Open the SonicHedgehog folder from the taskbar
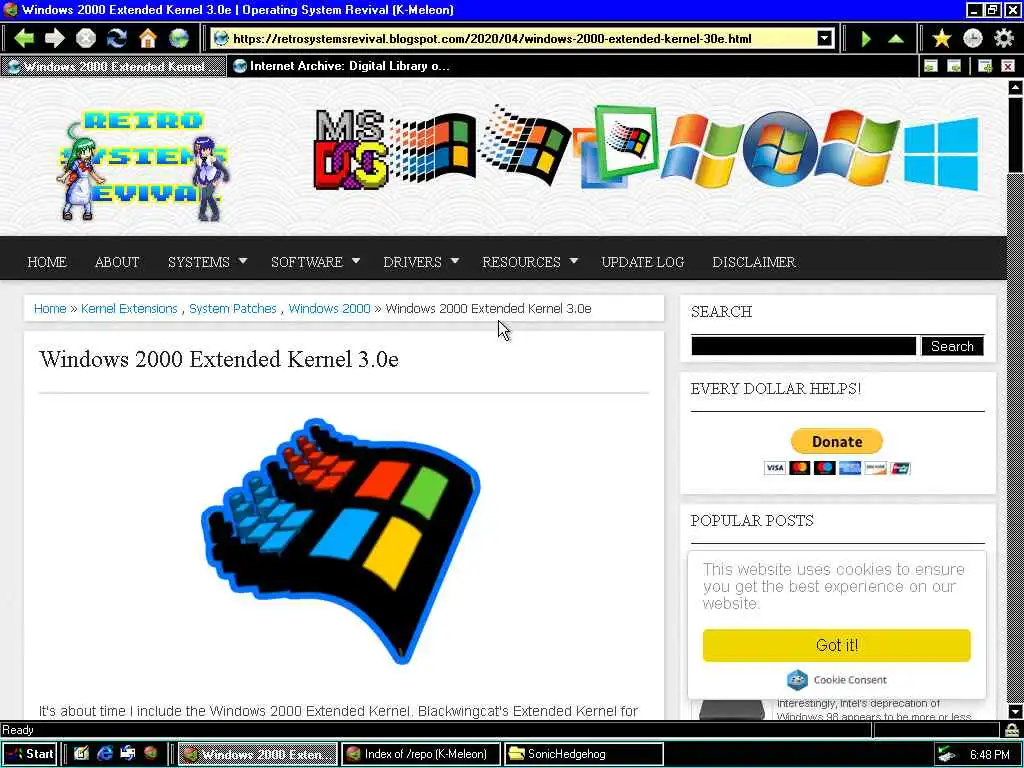This screenshot has height=768, width=1024. 583,754
